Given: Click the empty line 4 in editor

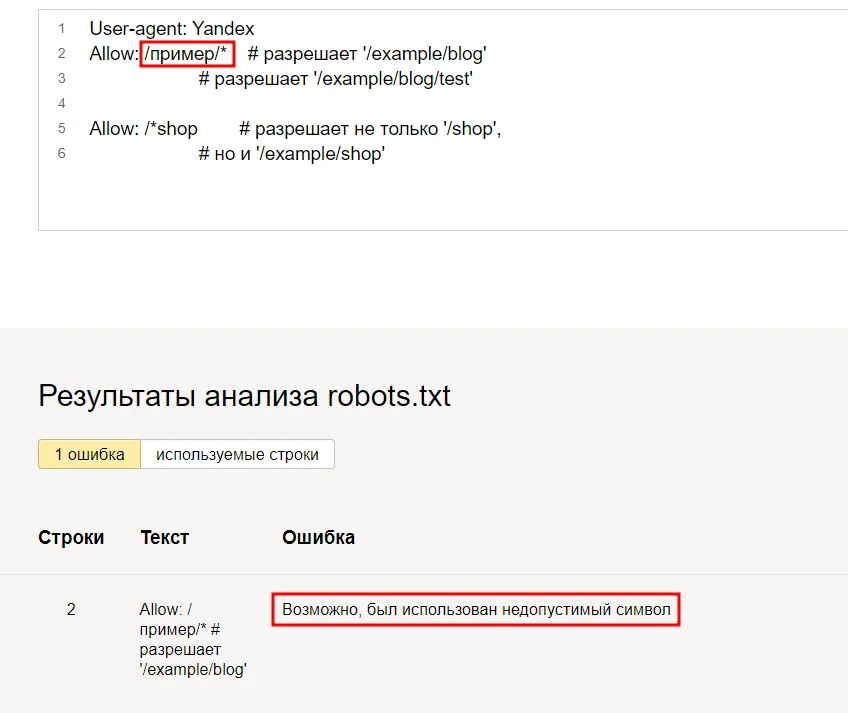Looking at the screenshot, I should (300, 104).
